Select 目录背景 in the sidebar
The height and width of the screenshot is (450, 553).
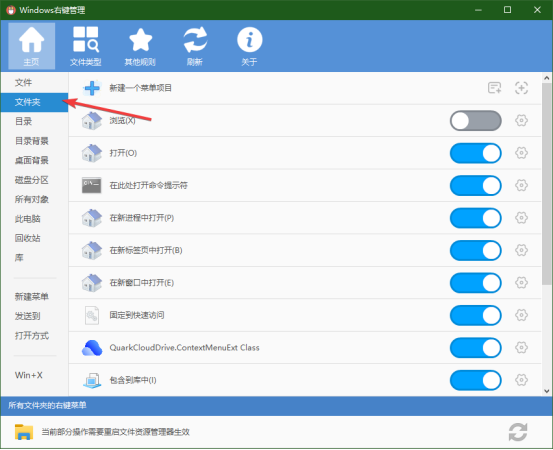coord(32,141)
